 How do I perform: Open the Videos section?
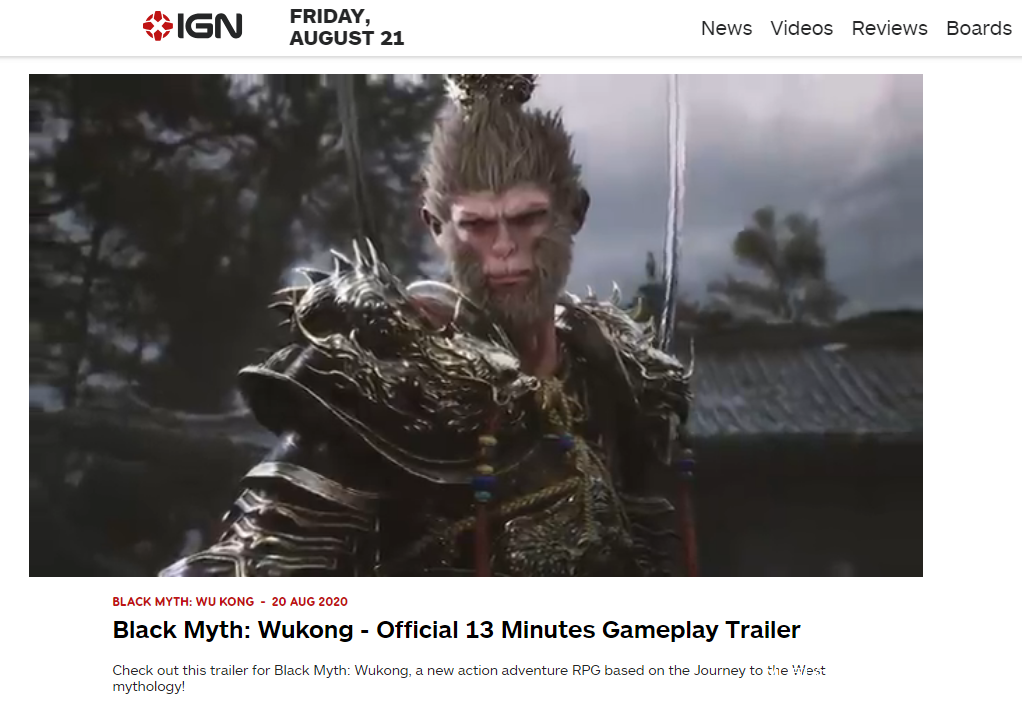pyautogui.click(x=801, y=28)
